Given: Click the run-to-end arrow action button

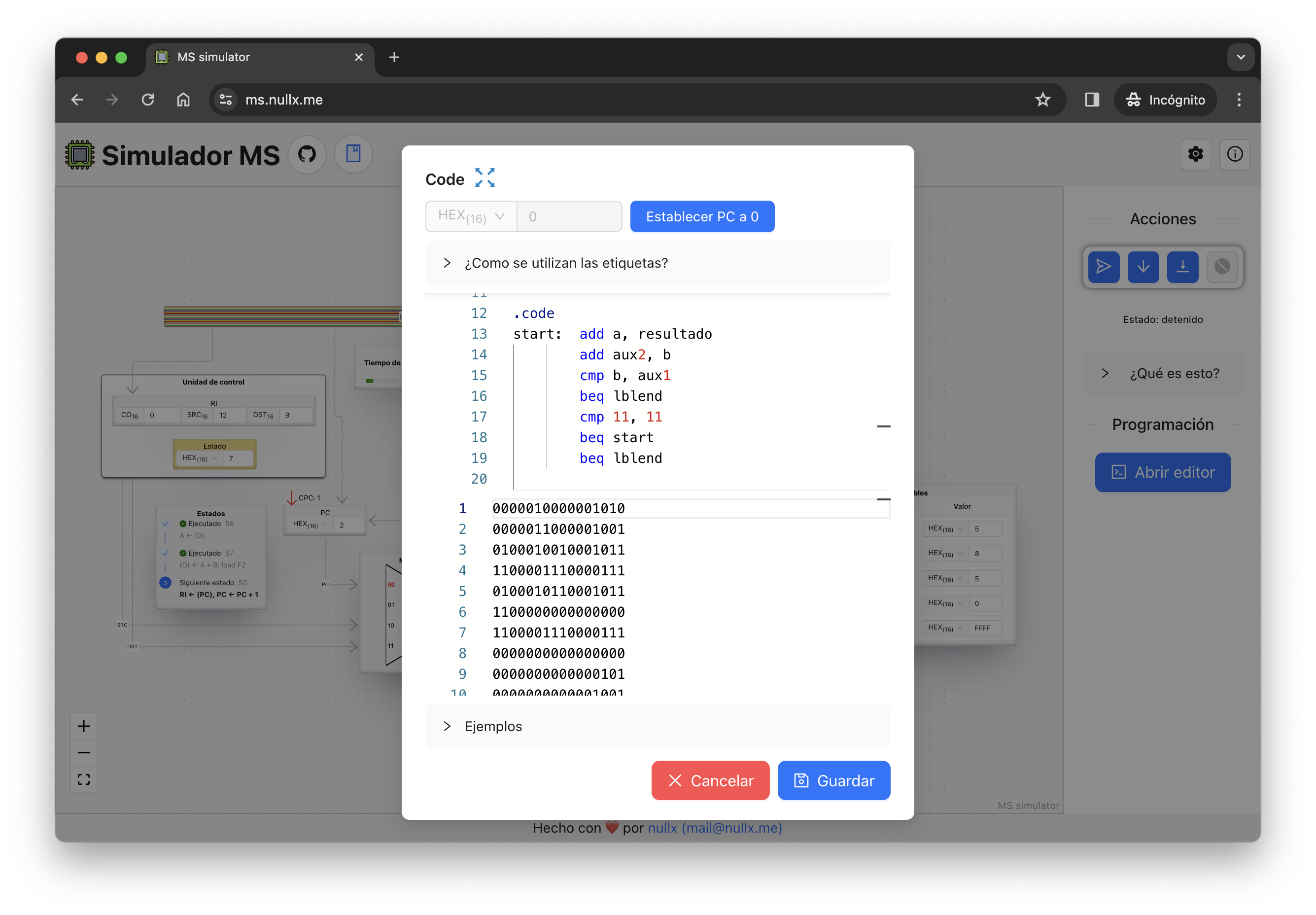Looking at the screenshot, I should (x=1182, y=267).
